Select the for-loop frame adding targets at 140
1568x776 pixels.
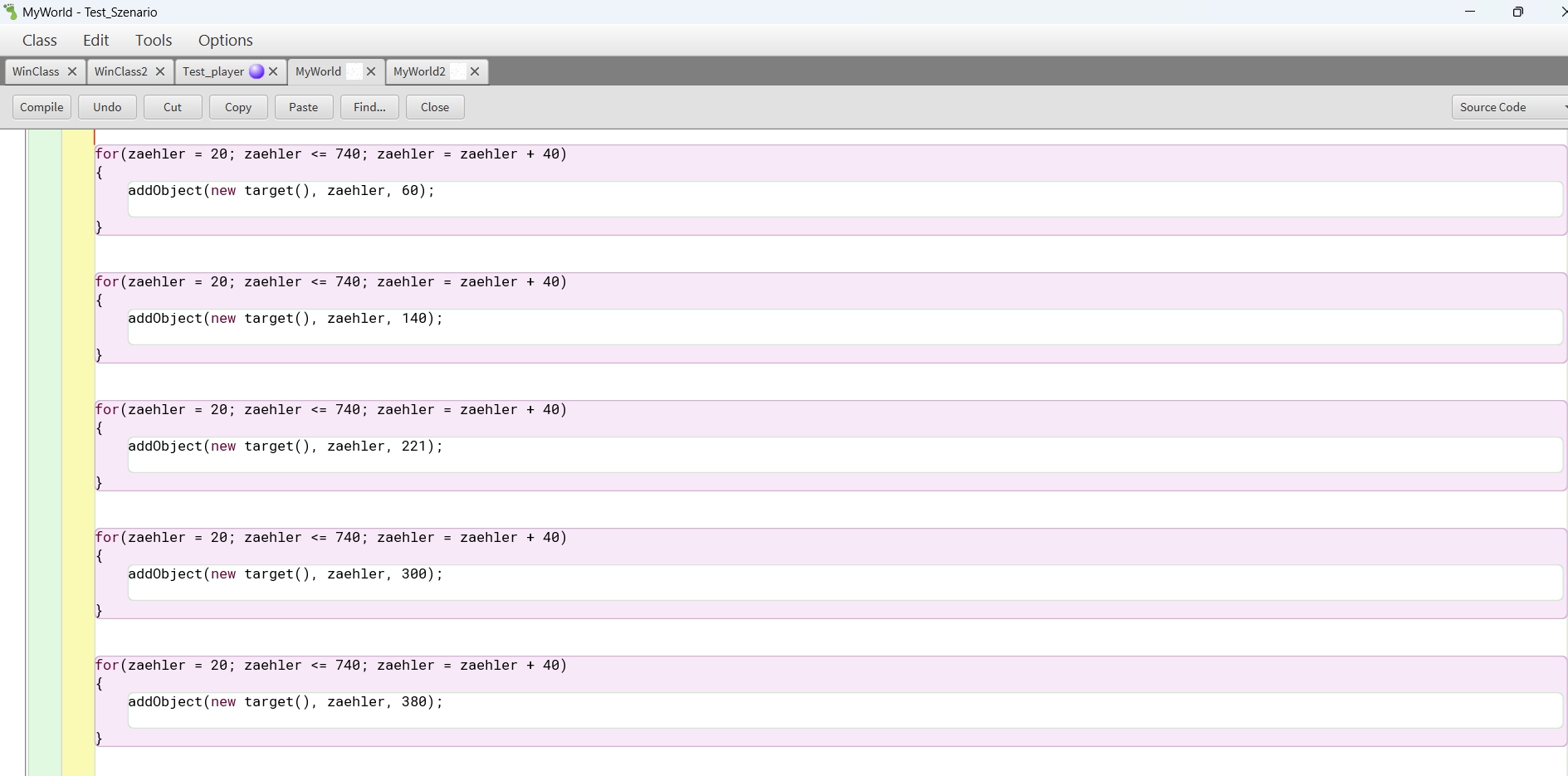coord(330,281)
